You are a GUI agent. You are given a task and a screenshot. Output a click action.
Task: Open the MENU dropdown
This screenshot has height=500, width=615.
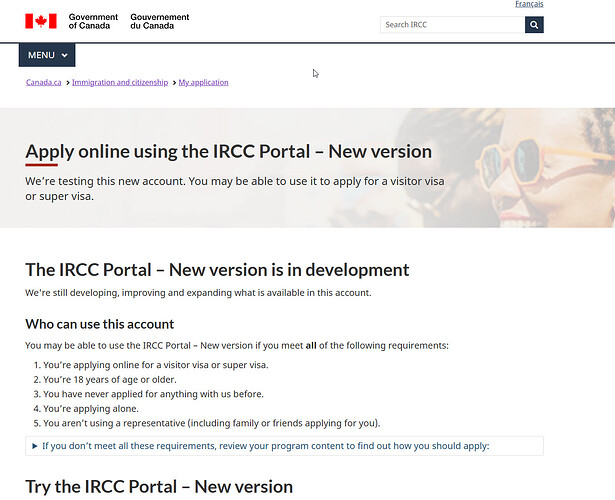(x=47, y=55)
